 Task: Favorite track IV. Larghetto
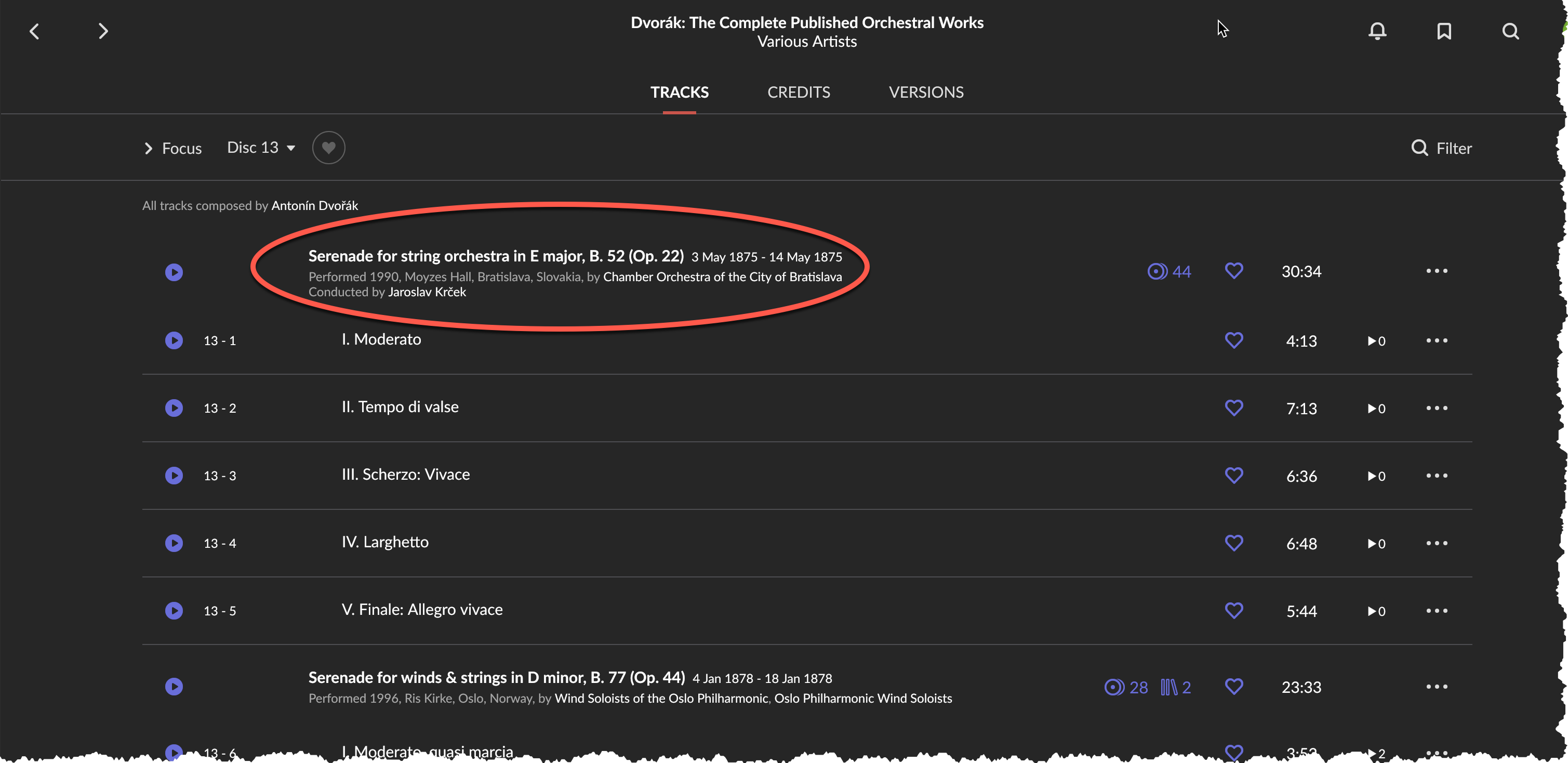tap(1234, 543)
